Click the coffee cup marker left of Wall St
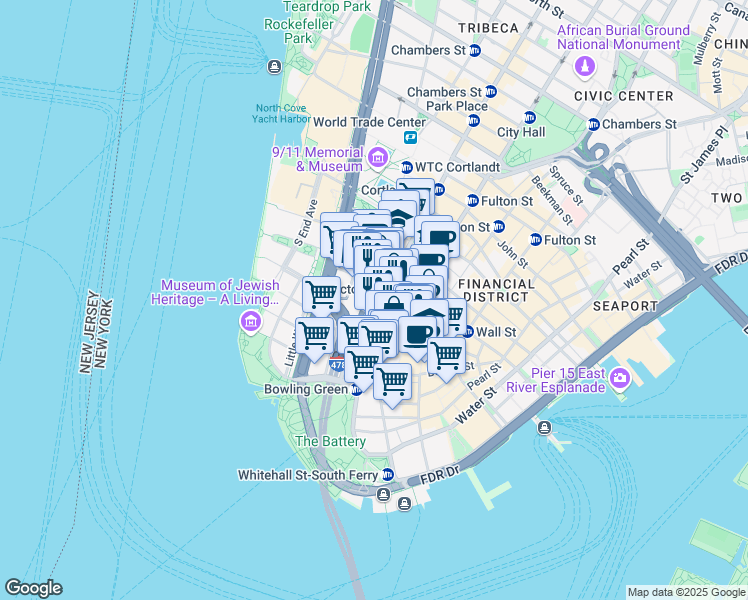 pos(417,337)
